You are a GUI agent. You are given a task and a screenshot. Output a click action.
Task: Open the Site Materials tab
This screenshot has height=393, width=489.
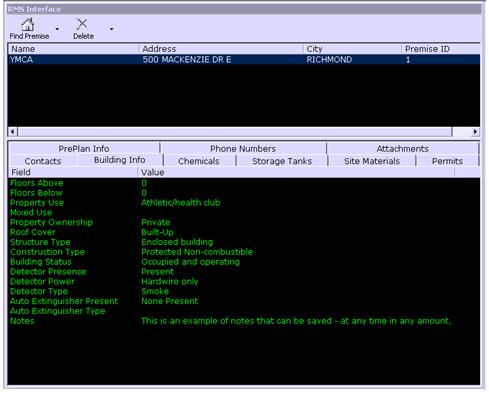coord(372,161)
